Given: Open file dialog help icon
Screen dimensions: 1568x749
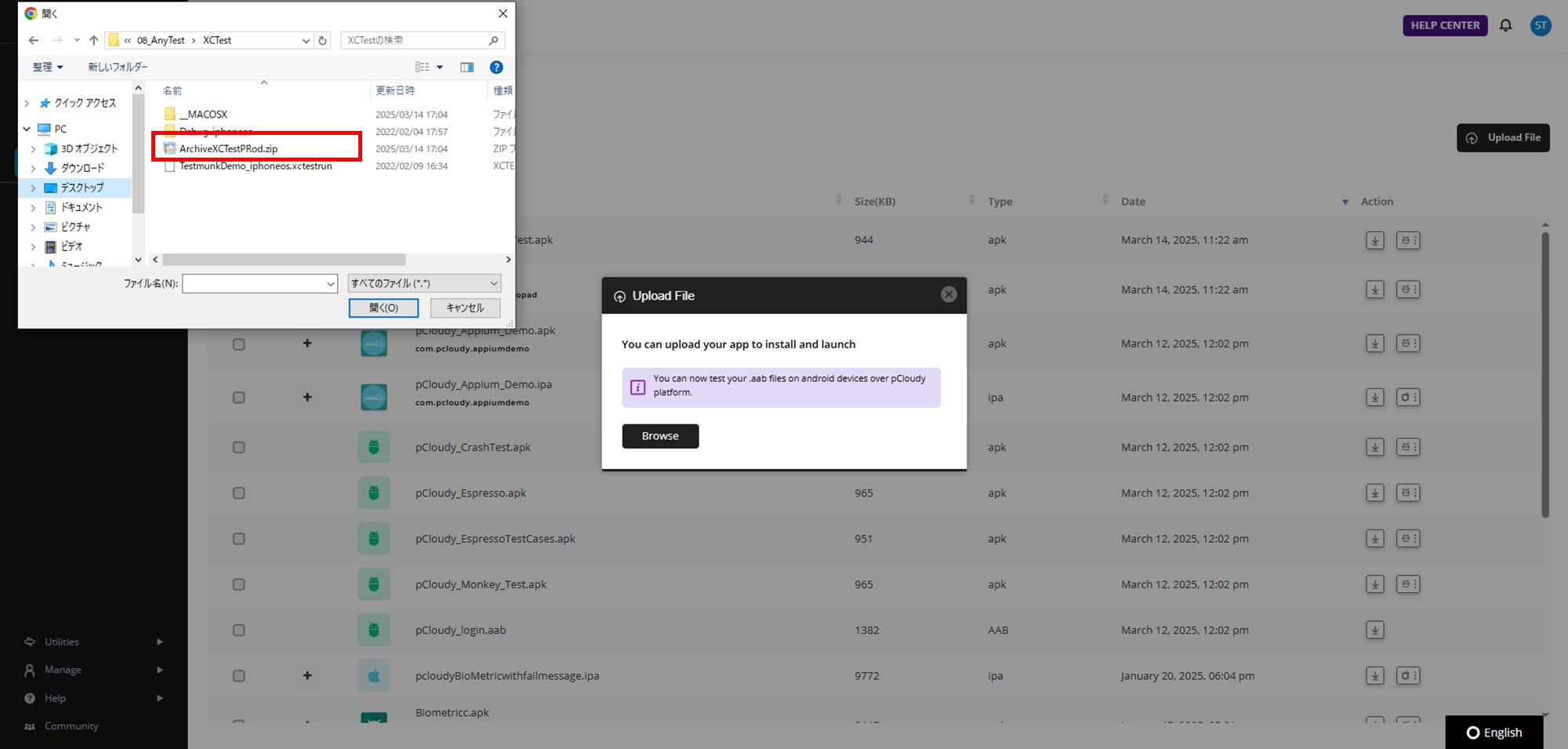Looking at the screenshot, I should (496, 67).
